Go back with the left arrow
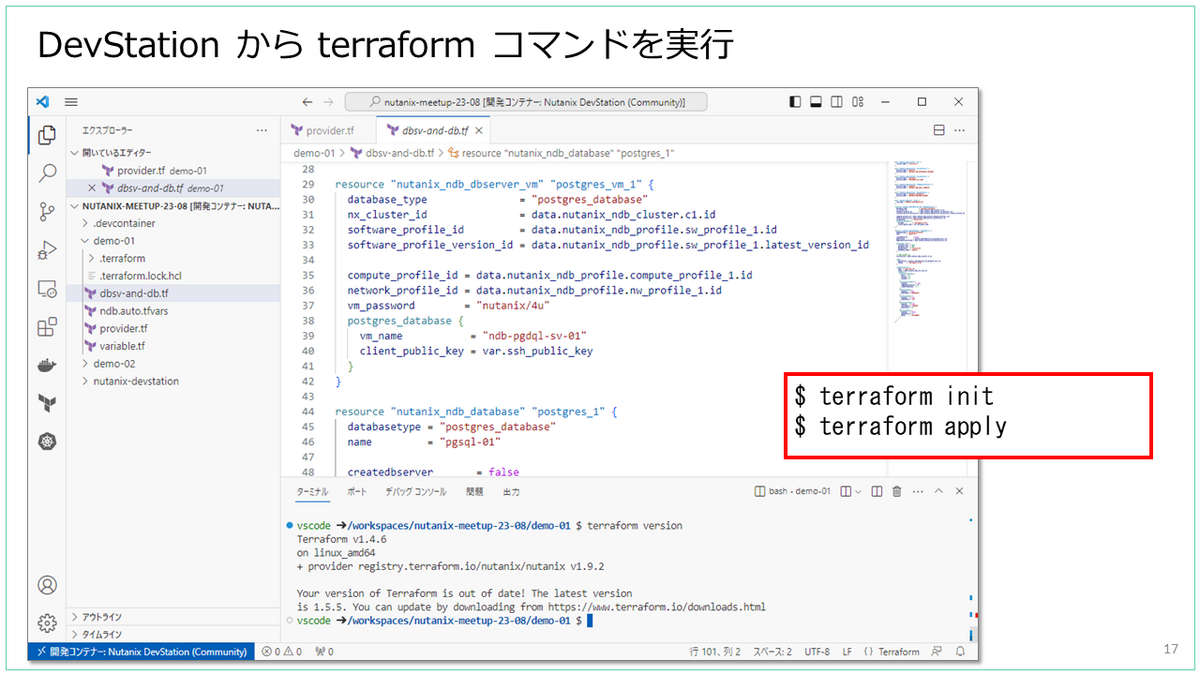1200x675 pixels. click(306, 101)
